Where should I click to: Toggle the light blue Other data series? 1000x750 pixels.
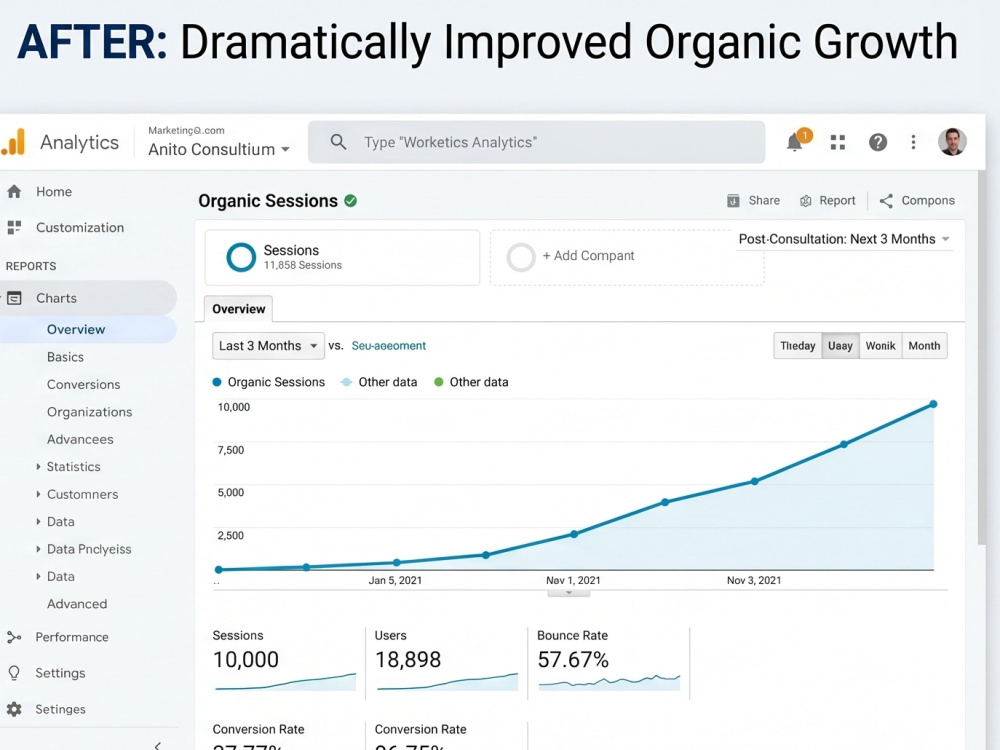[379, 382]
